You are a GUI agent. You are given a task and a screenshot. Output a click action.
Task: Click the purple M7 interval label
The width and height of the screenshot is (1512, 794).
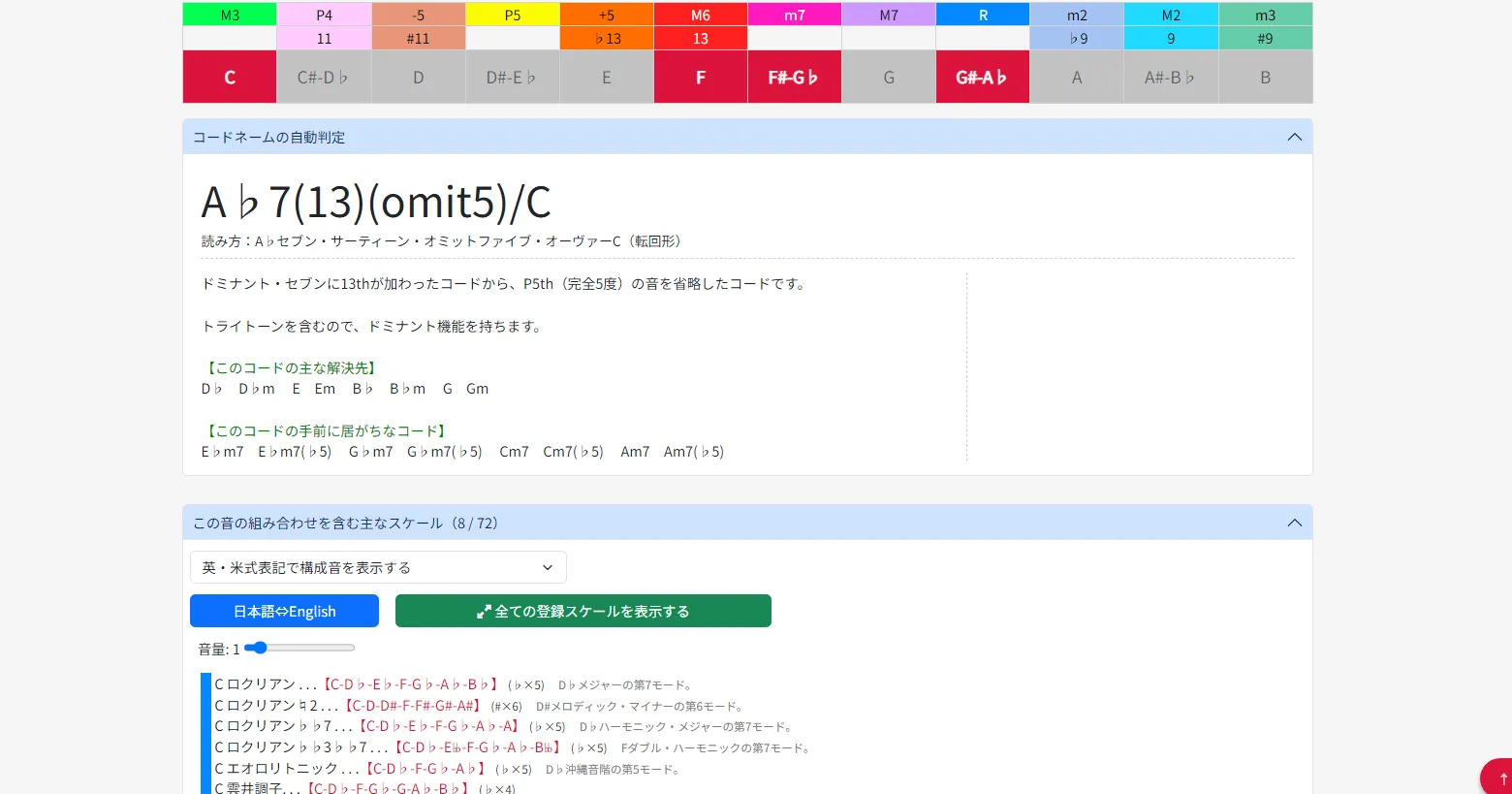(889, 15)
